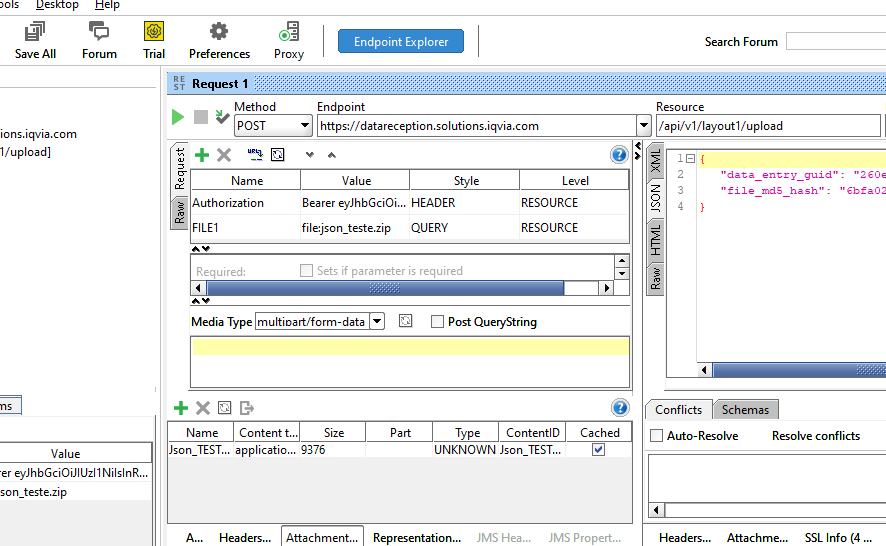Enable the Post QueryString checkbox
Viewport: 886px width, 546px height.
(438, 322)
